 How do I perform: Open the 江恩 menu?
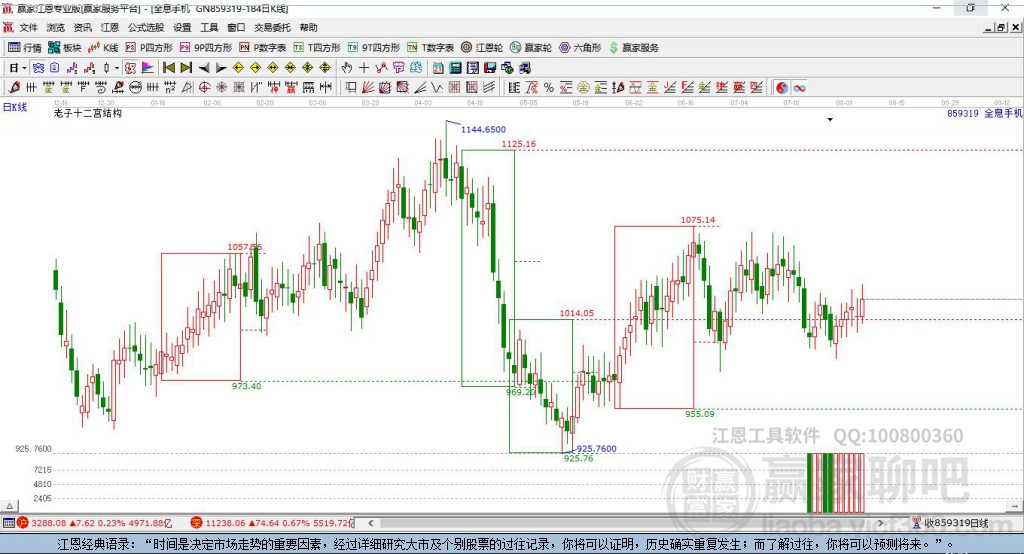click(110, 27)
